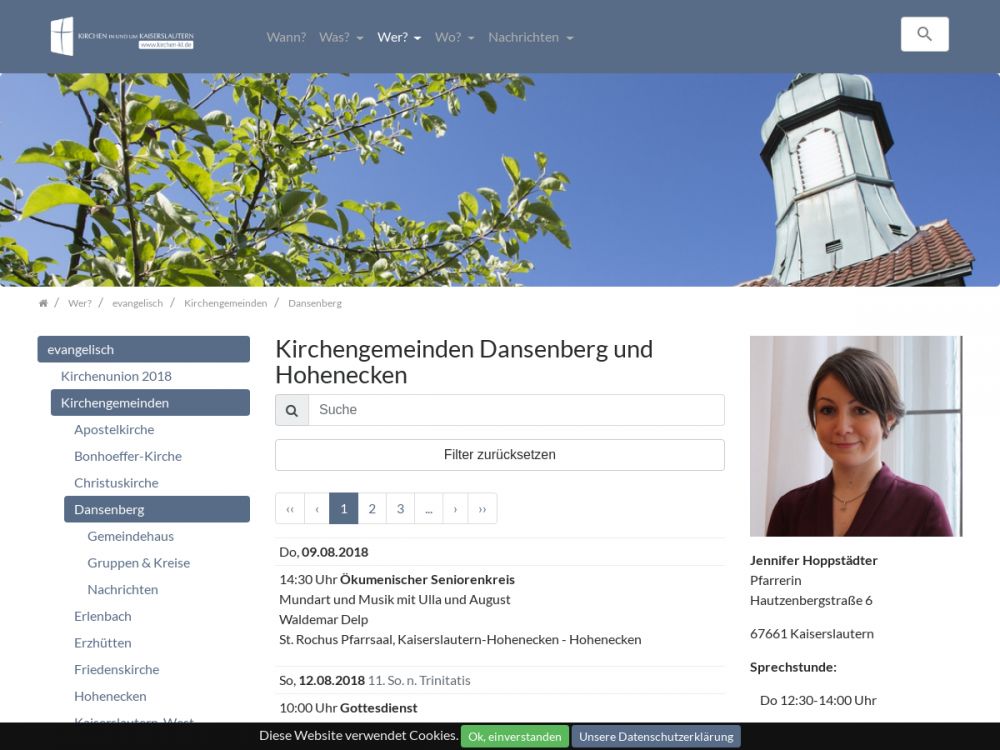Go to first page with double-left arrow
This screenshot has width=1000, height=750.
[290, 509]
